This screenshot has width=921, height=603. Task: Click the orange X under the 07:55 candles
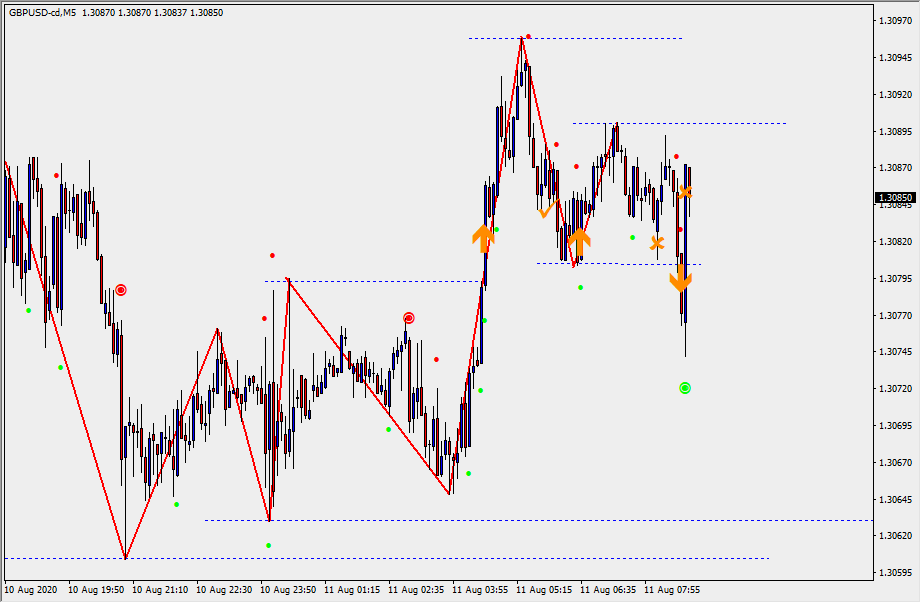click(657, 243)
